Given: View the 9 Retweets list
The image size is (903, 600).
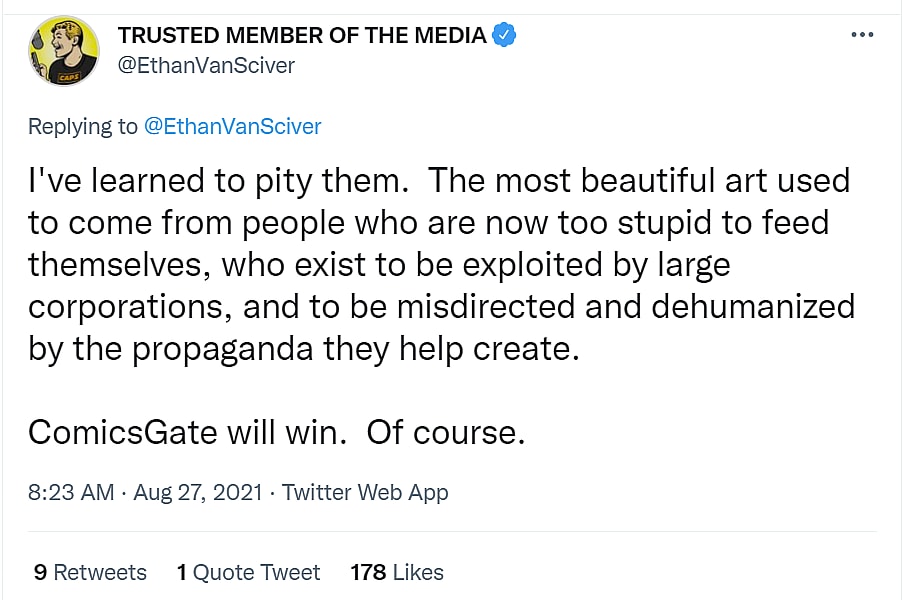Looking at the screenshot, I should click(x=90, y=572).
